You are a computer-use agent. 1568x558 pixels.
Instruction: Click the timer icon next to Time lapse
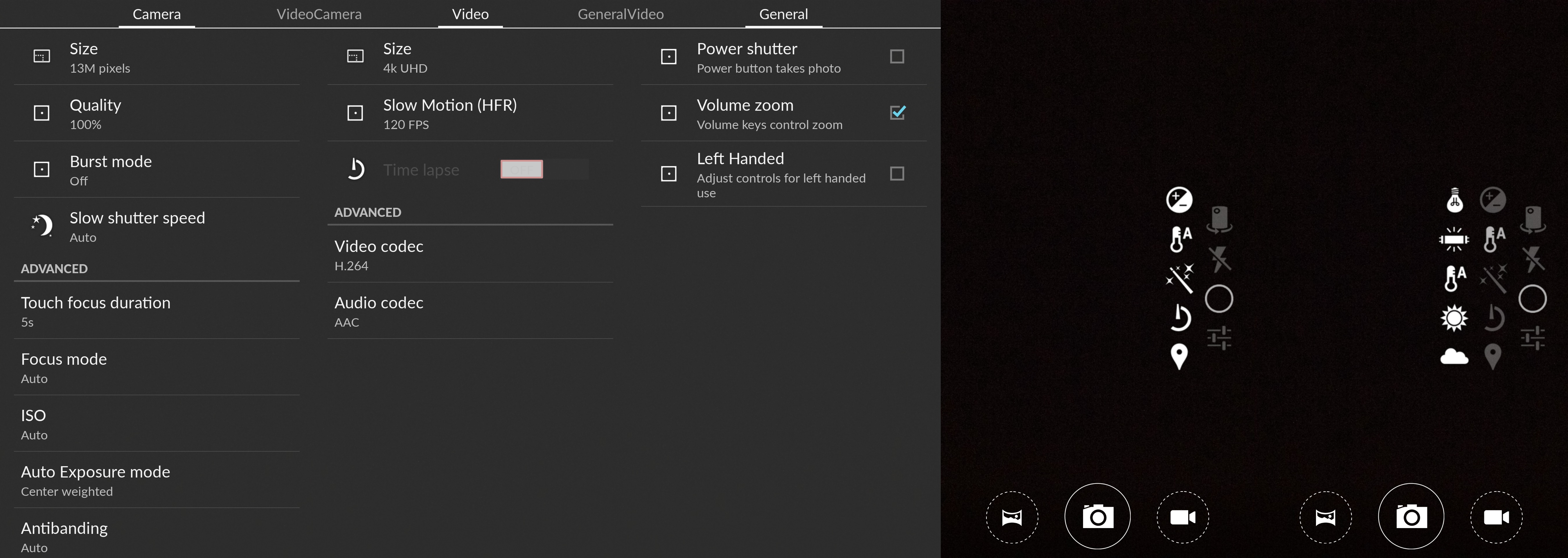355,169
